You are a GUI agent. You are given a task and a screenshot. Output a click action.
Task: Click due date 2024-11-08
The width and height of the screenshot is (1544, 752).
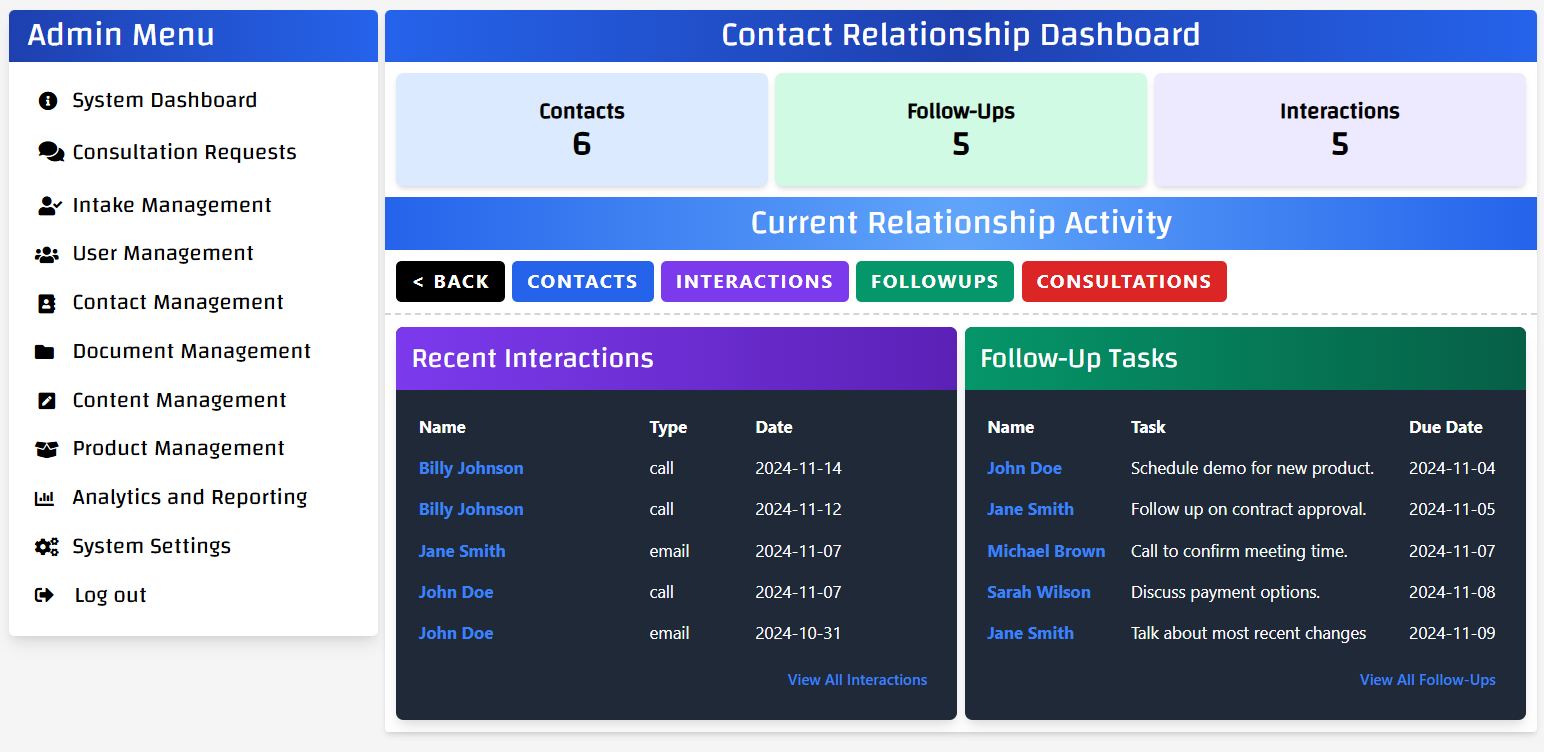tap(1452, 592)
